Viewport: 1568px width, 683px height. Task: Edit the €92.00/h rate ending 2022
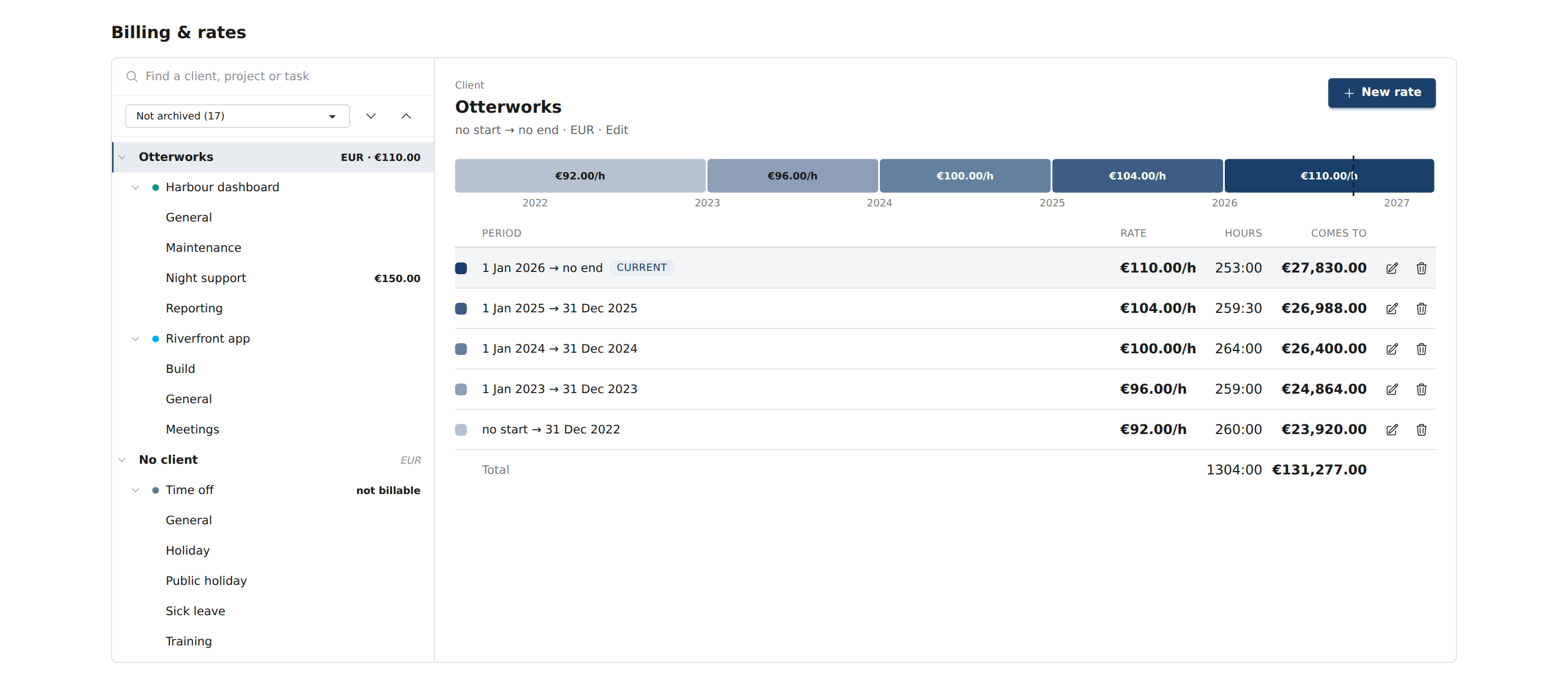(1391, 430)
